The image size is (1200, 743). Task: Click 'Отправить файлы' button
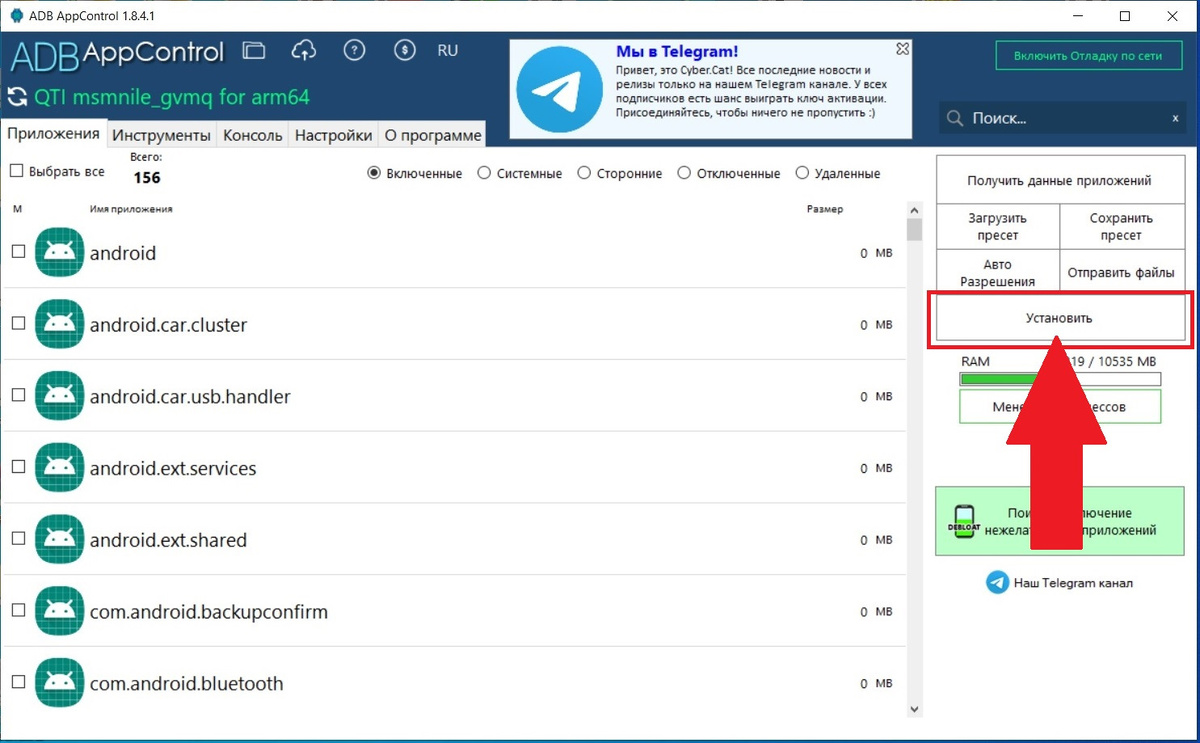(x=1122, y=273)
